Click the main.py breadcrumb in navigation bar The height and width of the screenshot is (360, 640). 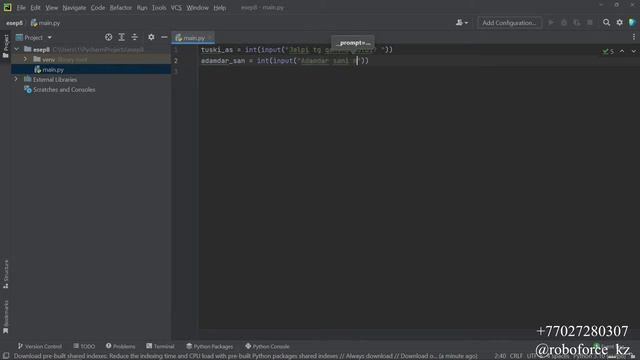(45, 23)
